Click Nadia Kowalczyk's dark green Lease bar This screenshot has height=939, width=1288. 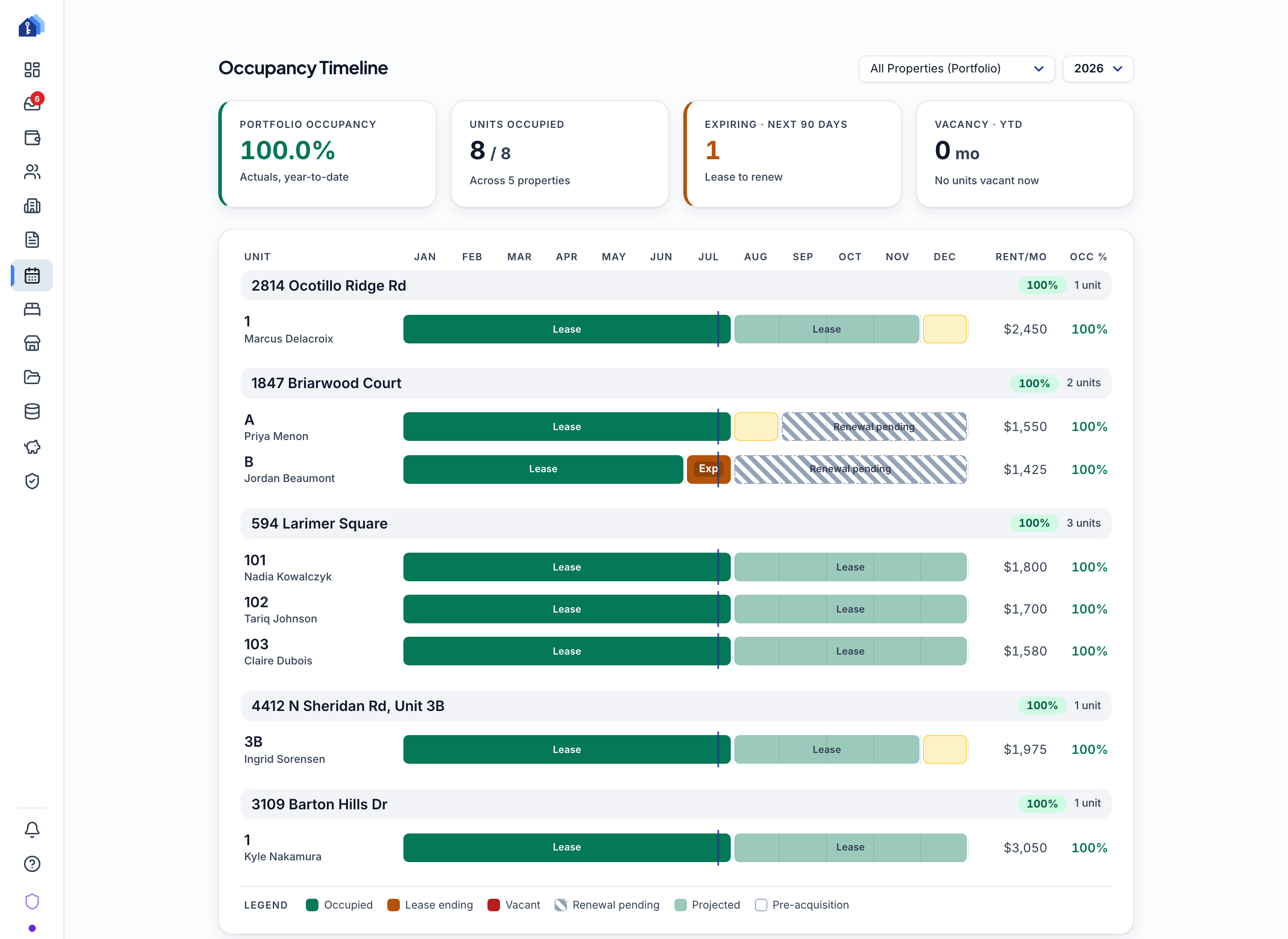[567, 567]
